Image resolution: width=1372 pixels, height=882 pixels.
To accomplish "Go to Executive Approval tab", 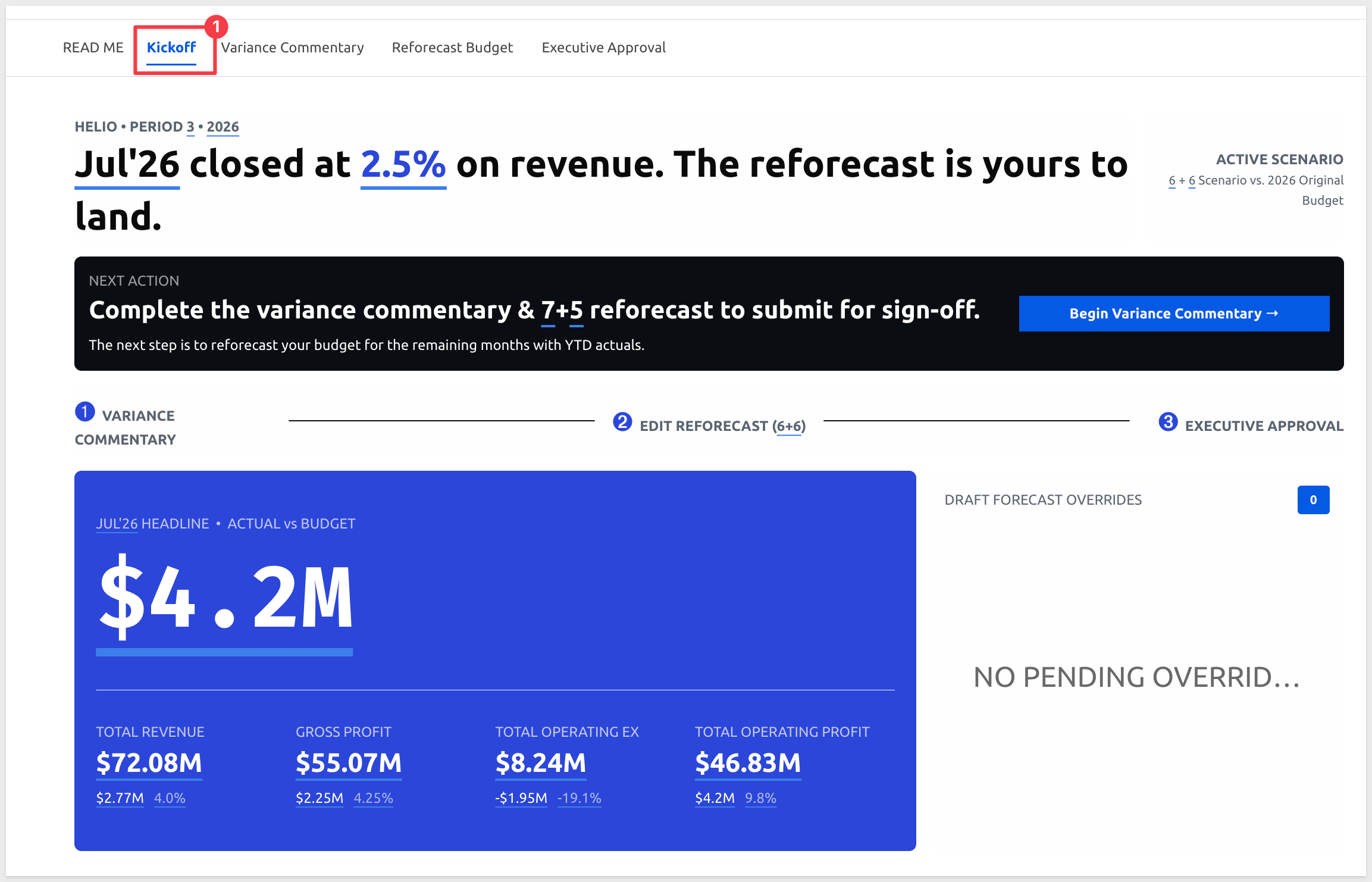I will pyautogui.click(x=603, y=48).
